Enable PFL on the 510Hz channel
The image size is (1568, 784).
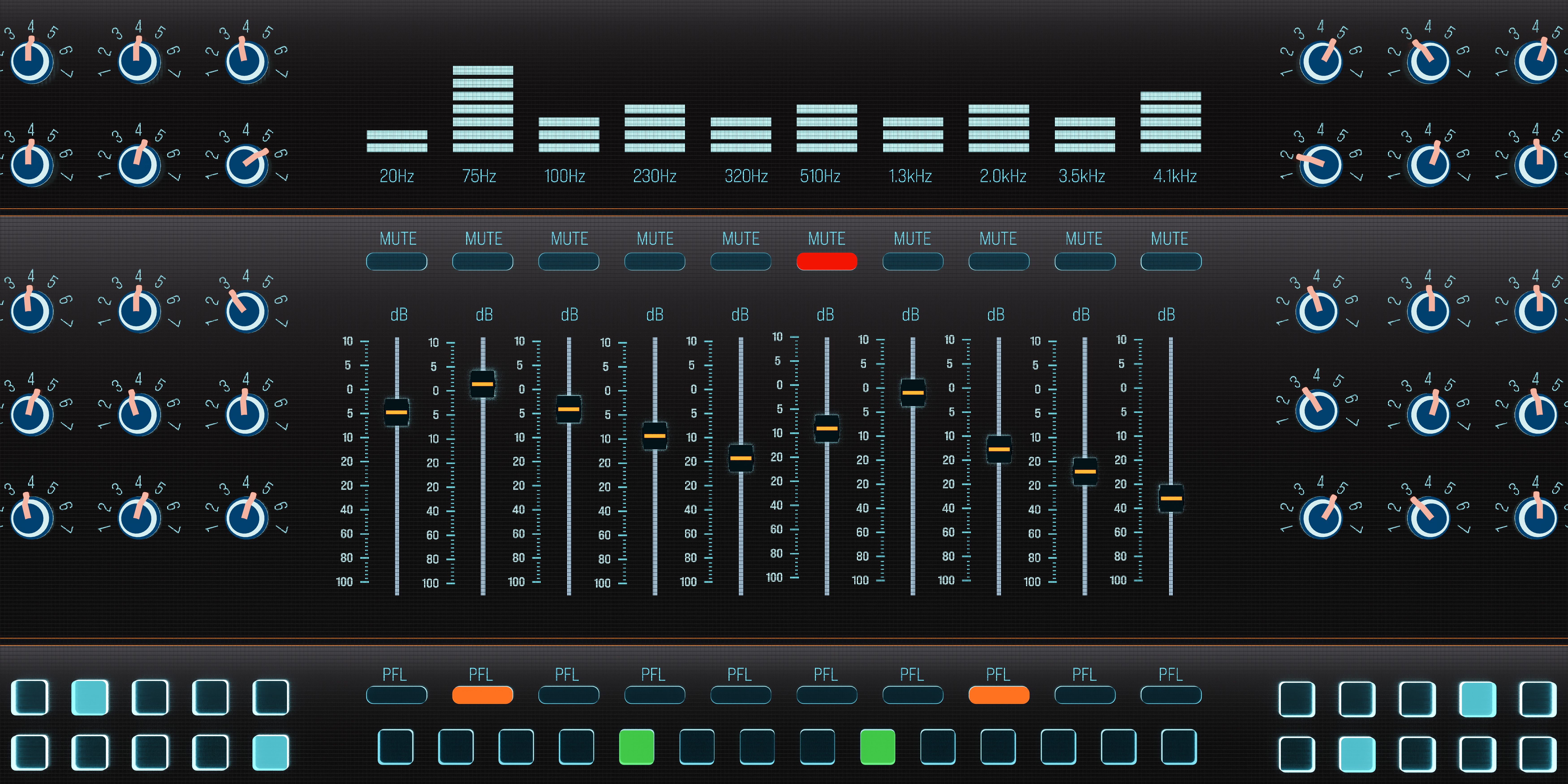(x=827, y=695)
